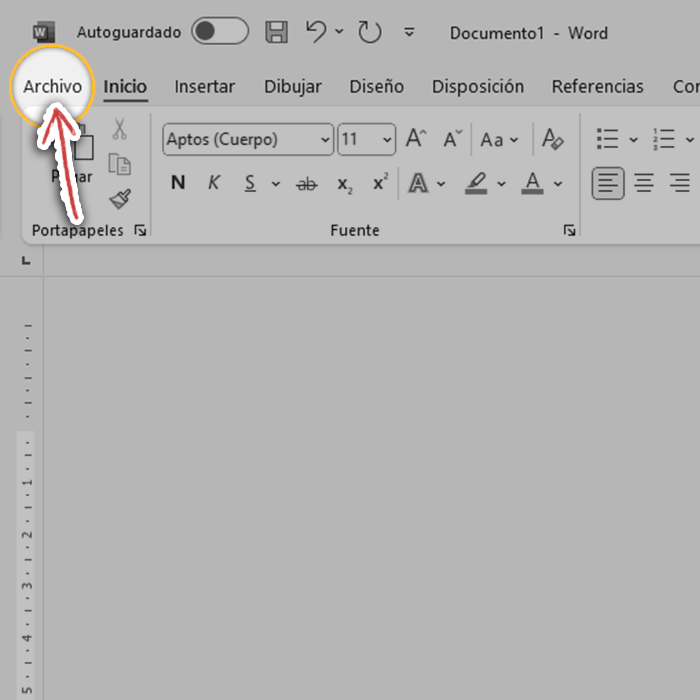The width and height of the screenshot is (700, 700).
Task: Click the Cut scissors icon
Action: tap(120, 129)
